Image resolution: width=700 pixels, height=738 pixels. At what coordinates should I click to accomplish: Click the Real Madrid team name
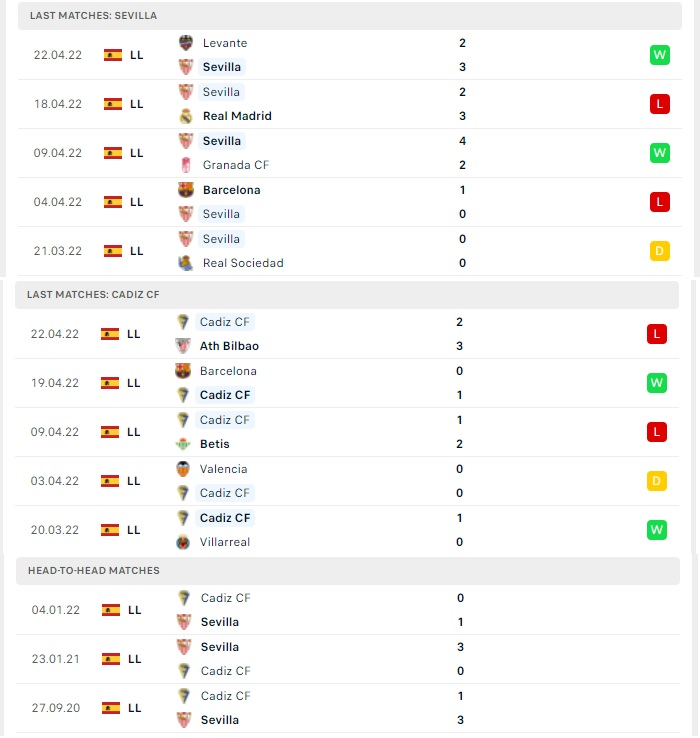[237, 116]
